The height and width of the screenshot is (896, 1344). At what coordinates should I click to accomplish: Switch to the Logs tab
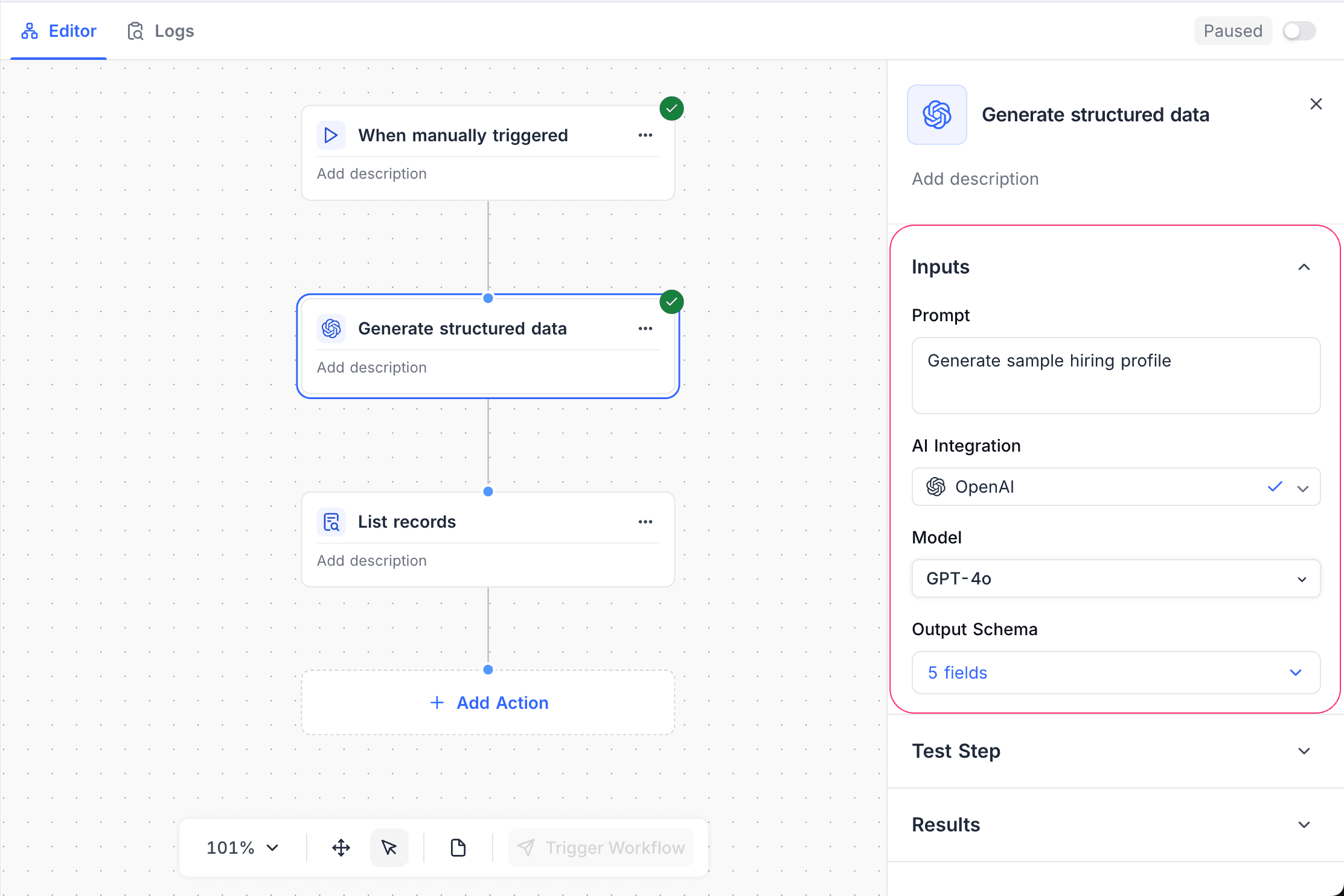coord(161,30)
